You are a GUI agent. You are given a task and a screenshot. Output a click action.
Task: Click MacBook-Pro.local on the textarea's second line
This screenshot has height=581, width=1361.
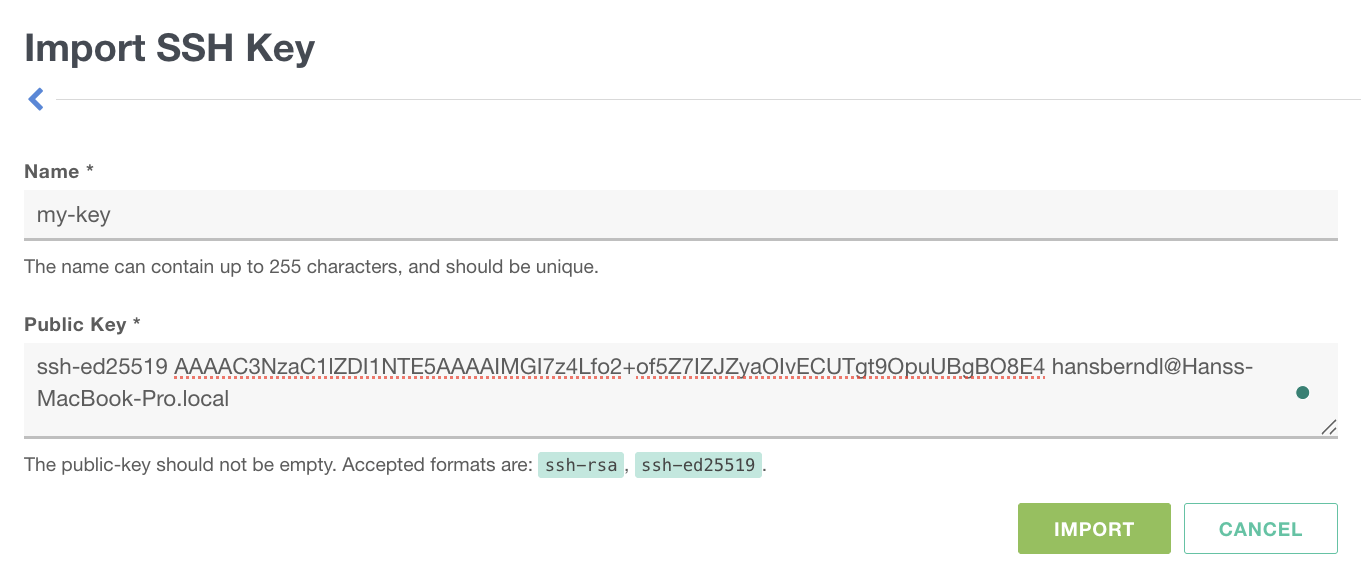(133, 399)
